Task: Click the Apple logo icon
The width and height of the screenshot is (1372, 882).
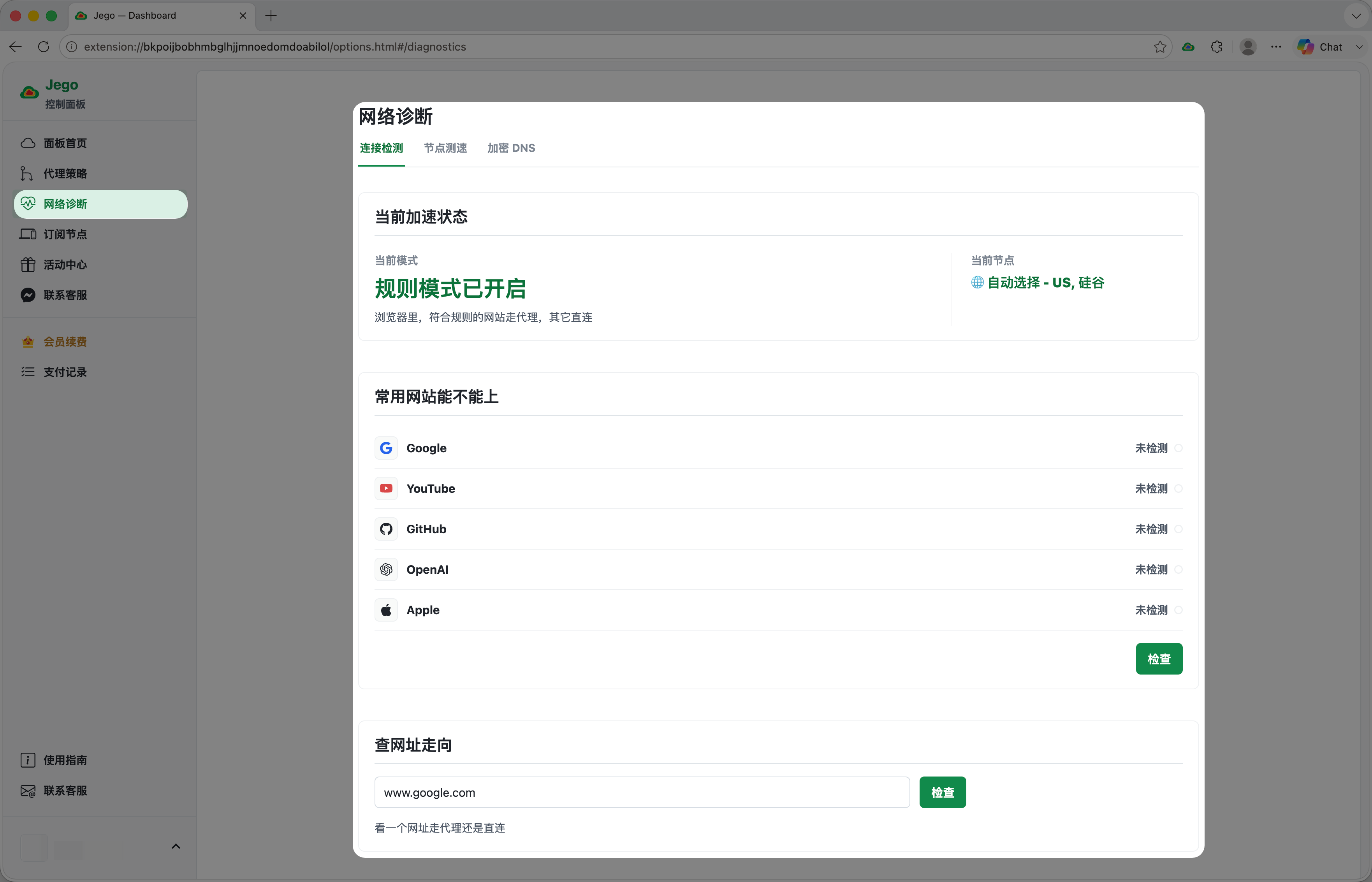Action: [386, 610]
